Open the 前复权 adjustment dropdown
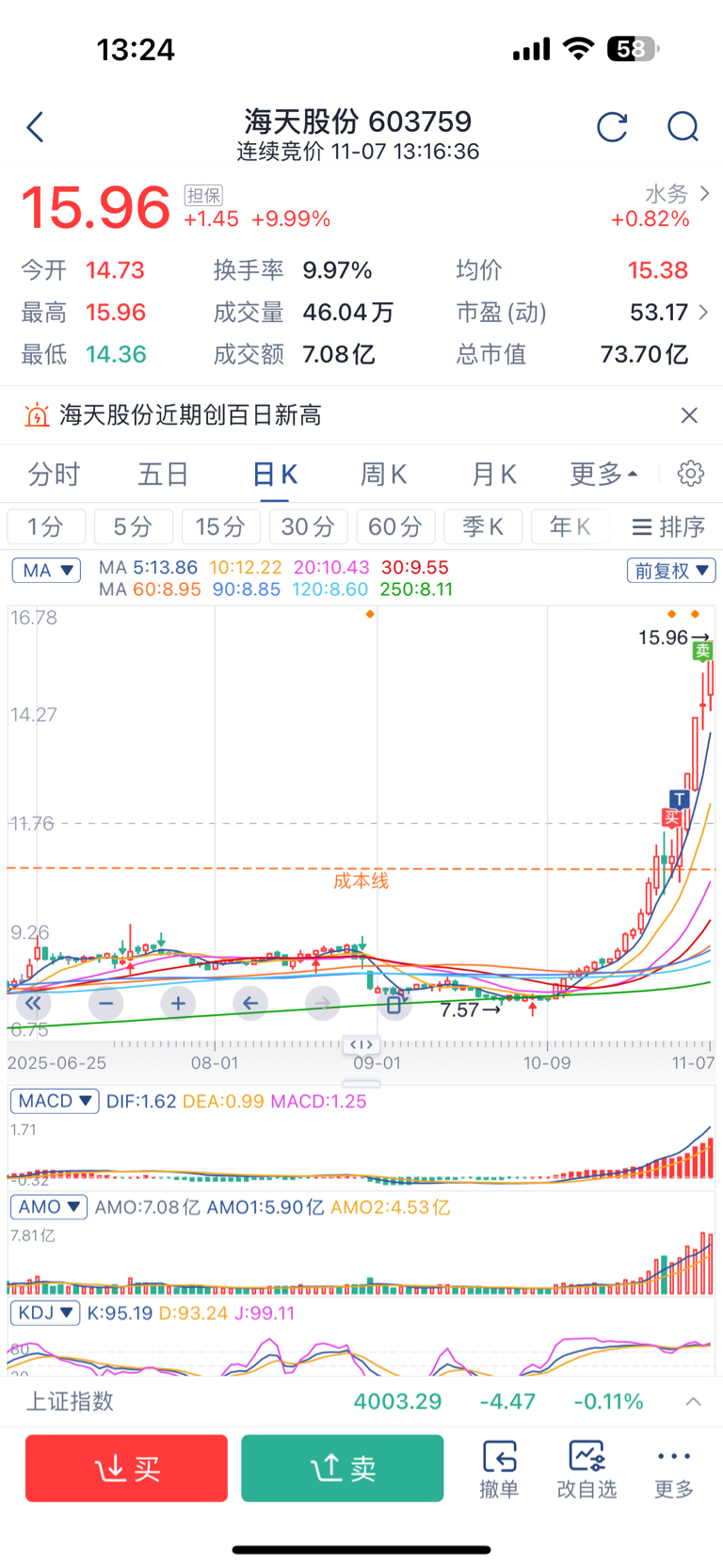Screen dimensions: 723x1568 point(671,570)
